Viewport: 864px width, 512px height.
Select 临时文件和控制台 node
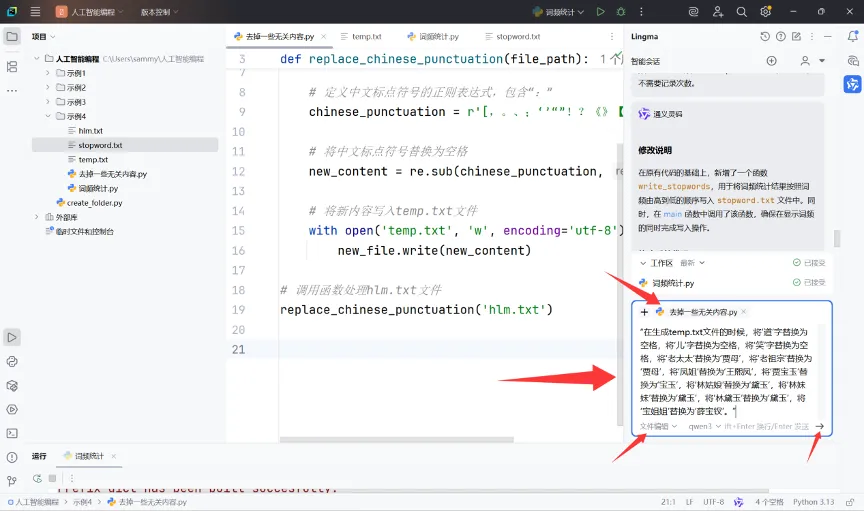(x=80, y=231)
